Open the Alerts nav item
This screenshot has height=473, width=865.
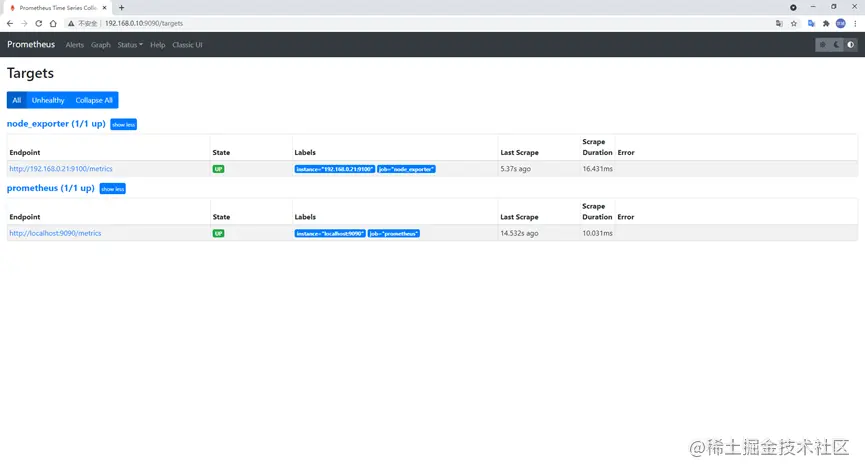click(74, 45)
